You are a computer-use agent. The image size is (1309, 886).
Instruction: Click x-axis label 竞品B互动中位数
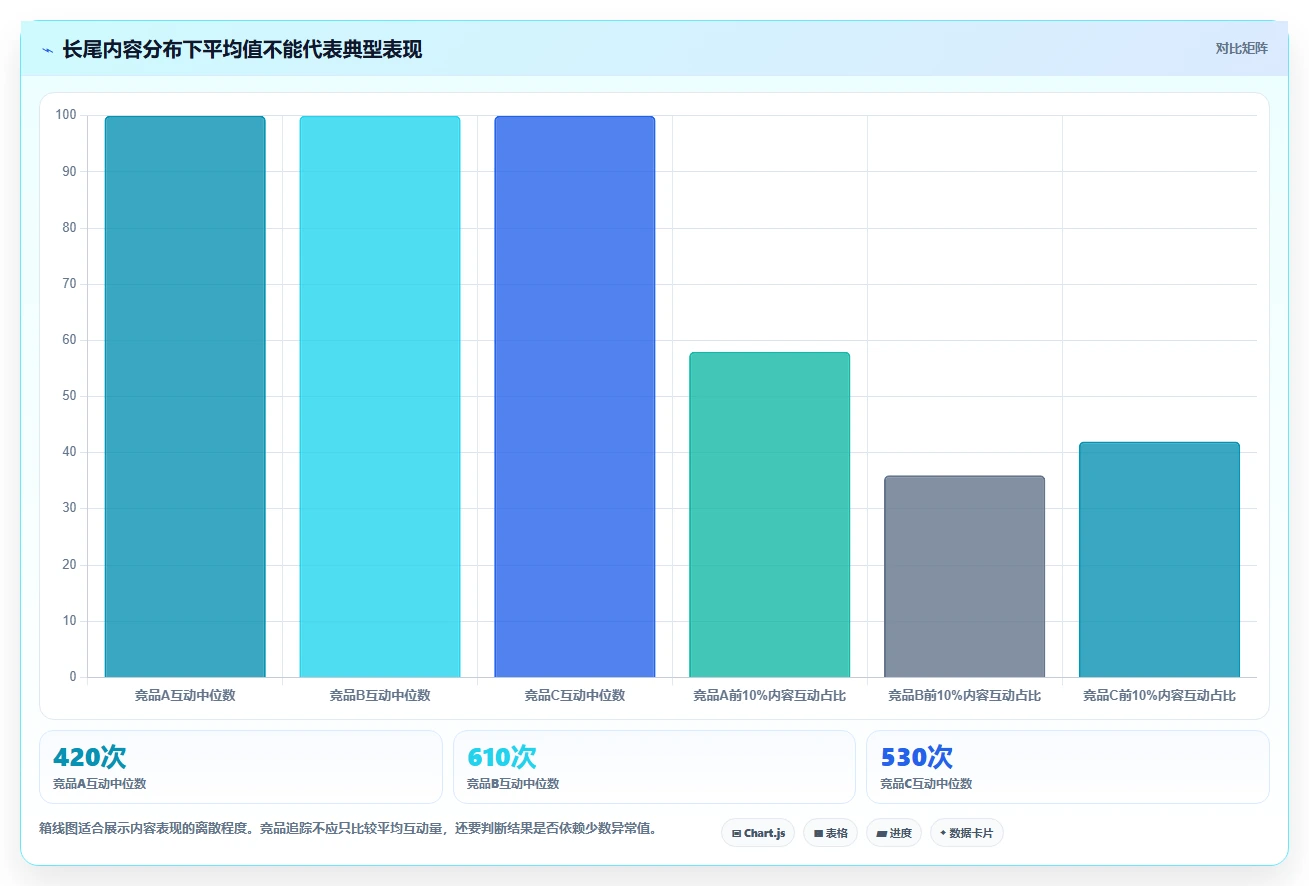(380, 695)
